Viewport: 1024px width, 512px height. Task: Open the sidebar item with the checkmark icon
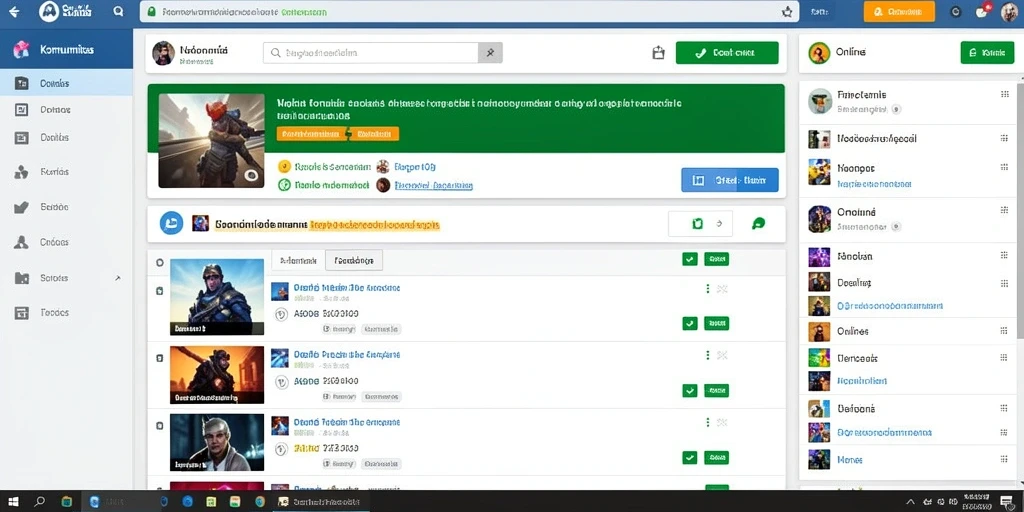(x=66, y=207)
